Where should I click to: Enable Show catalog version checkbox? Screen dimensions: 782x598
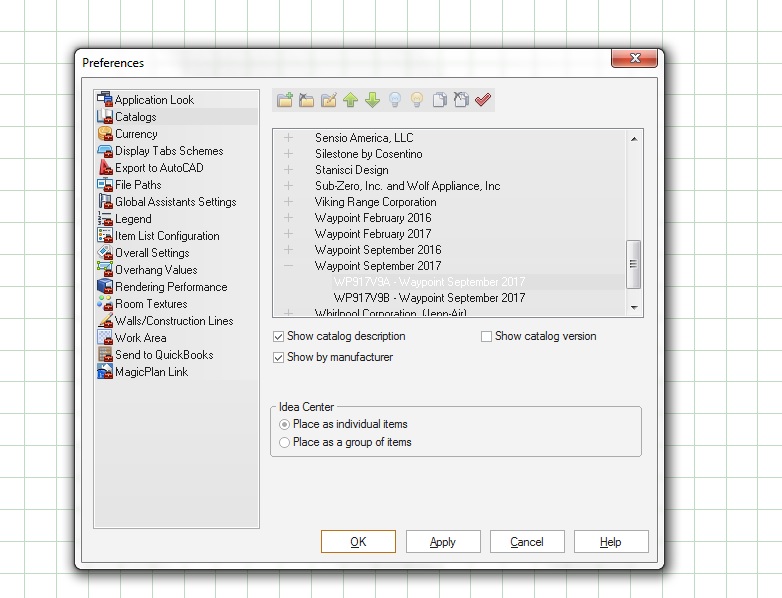click(x=487, y=337)
